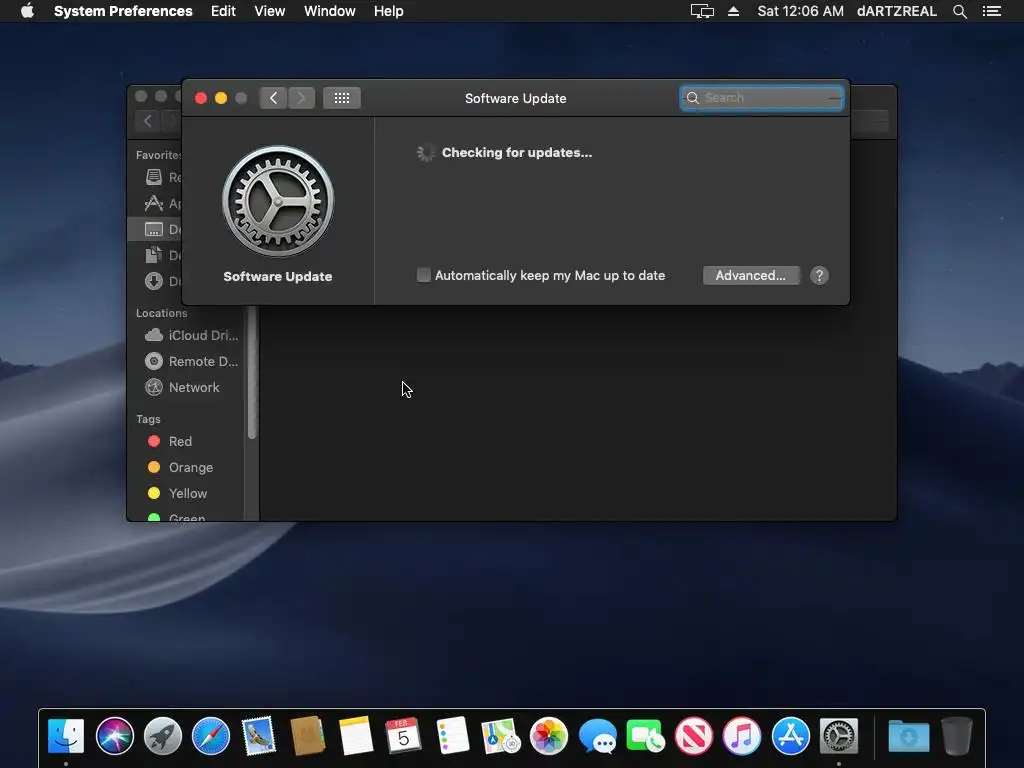Click the Recents icon in Finder sidebar

pos(153,177)
